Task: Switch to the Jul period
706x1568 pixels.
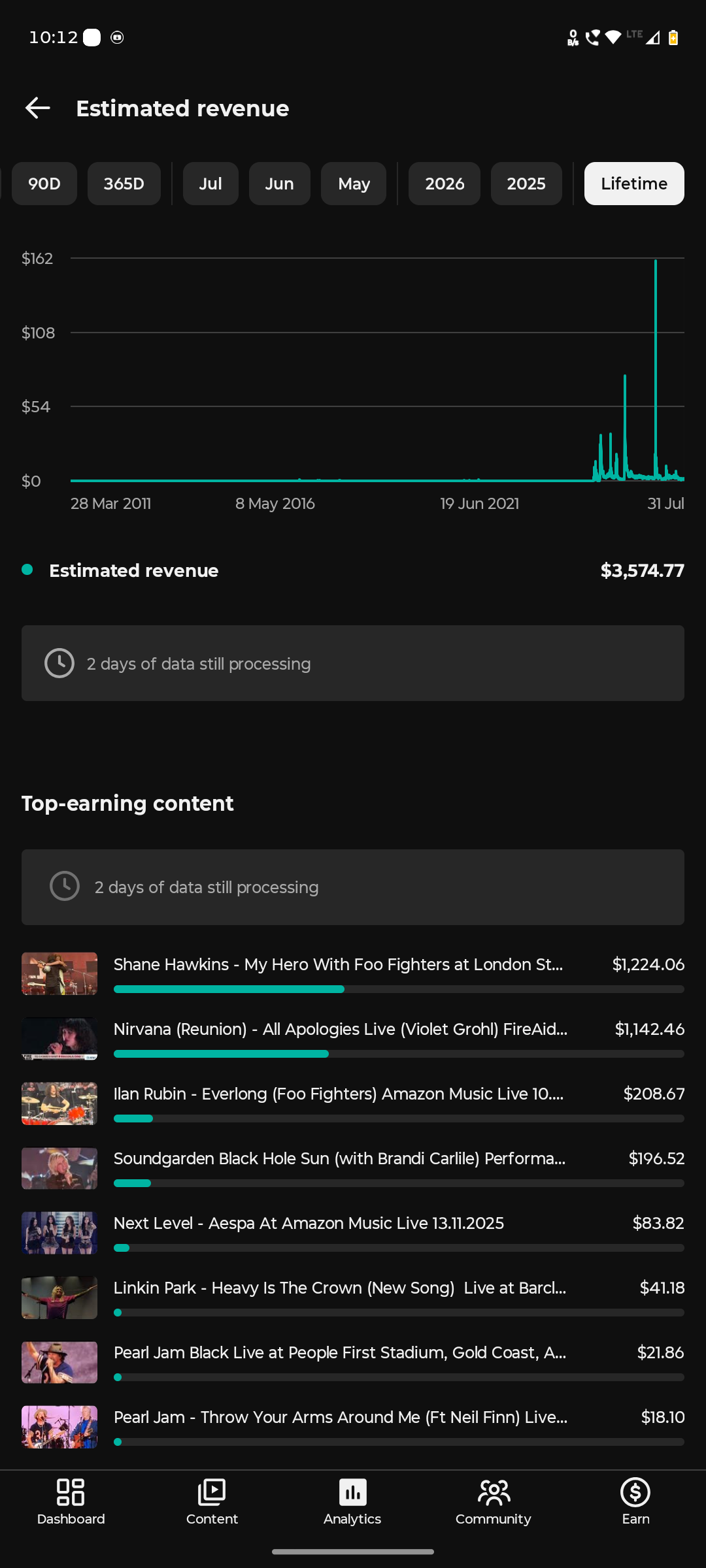Action: tap(210, 184)
